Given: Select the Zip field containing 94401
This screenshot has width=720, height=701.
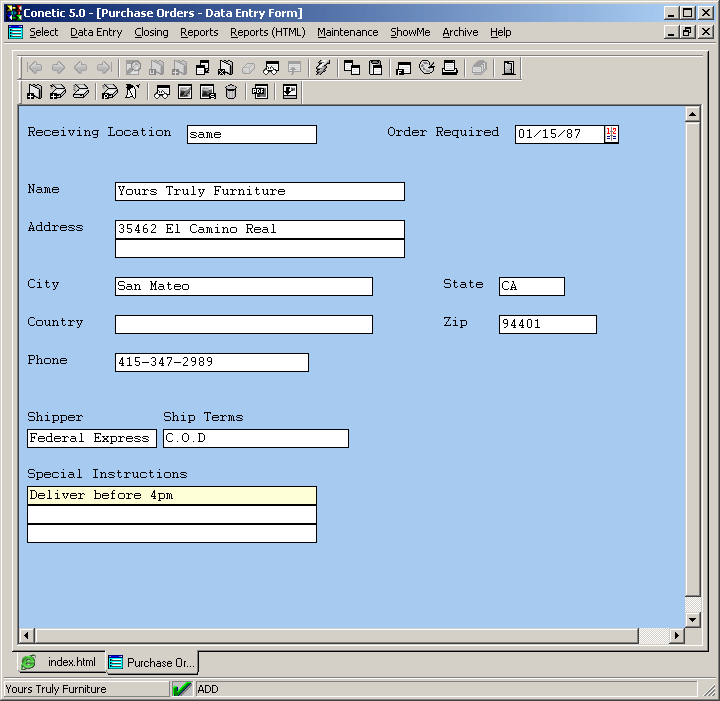Looking at the screenshot, I should pyautogui.click(x=547, y=324).
